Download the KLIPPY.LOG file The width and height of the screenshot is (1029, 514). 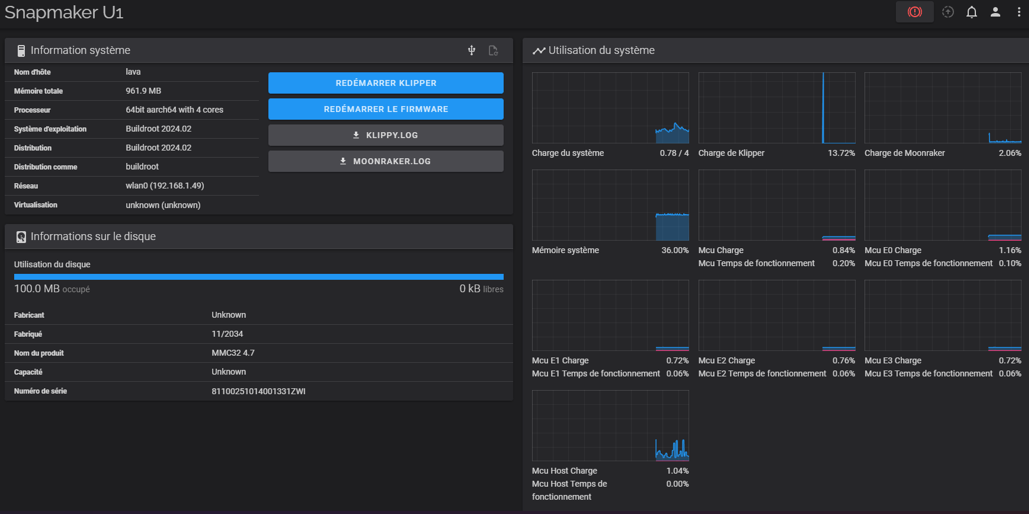[385, 135]
